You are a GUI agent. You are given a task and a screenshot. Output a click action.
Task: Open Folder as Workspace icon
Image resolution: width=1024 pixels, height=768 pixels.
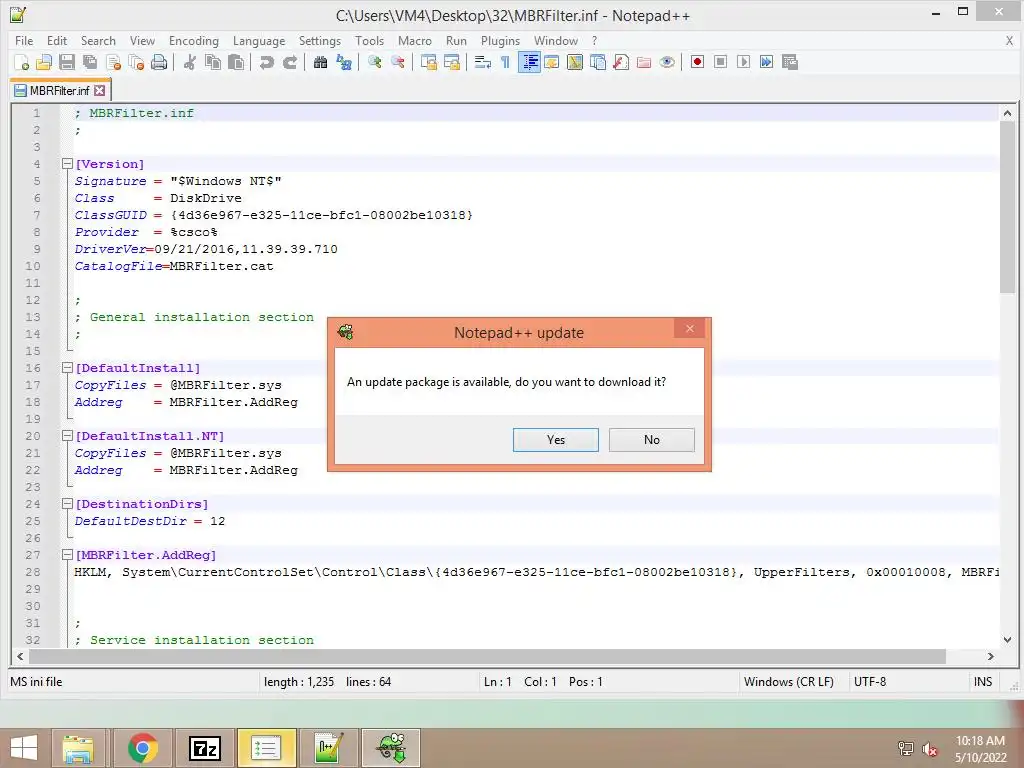click(x=644, y=62)
